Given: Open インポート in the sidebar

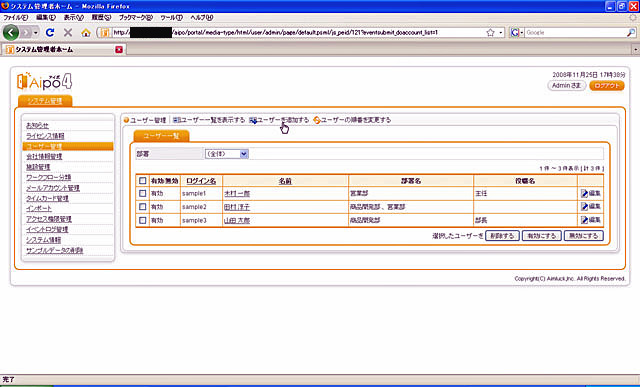Looking at the screenshot, I should 39,209.
